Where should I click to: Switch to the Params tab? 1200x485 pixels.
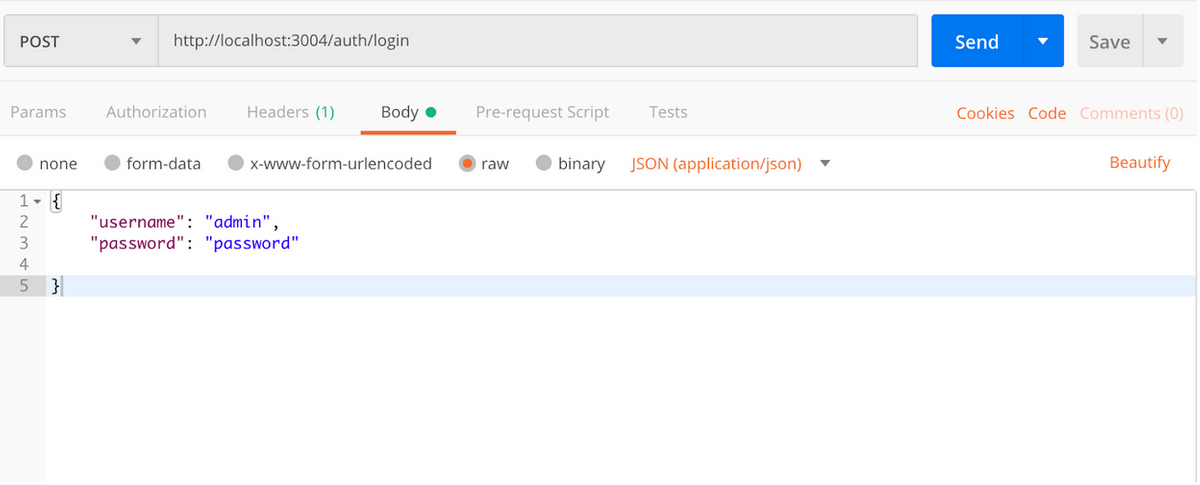click(x=38, y=112)
